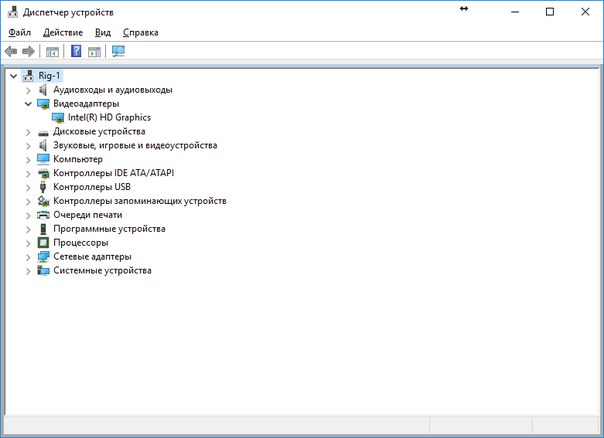Click the Back arrow toolbar icon

[11, 51]
